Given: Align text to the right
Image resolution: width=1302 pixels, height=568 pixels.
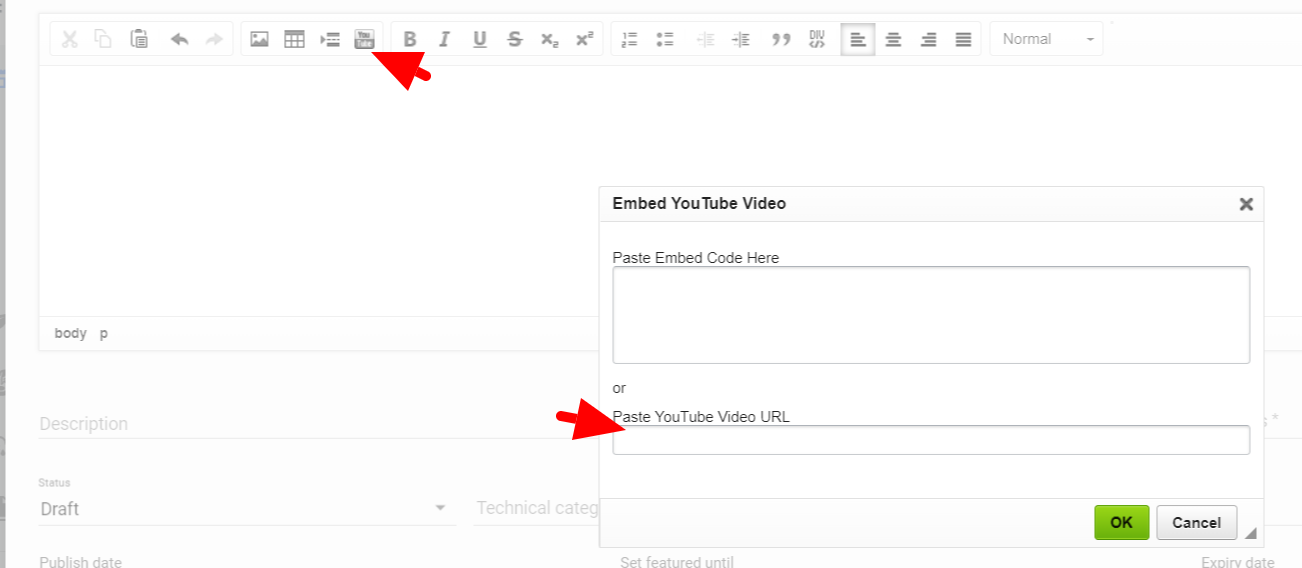Looking at the screenshot, I should click(928, 39).
